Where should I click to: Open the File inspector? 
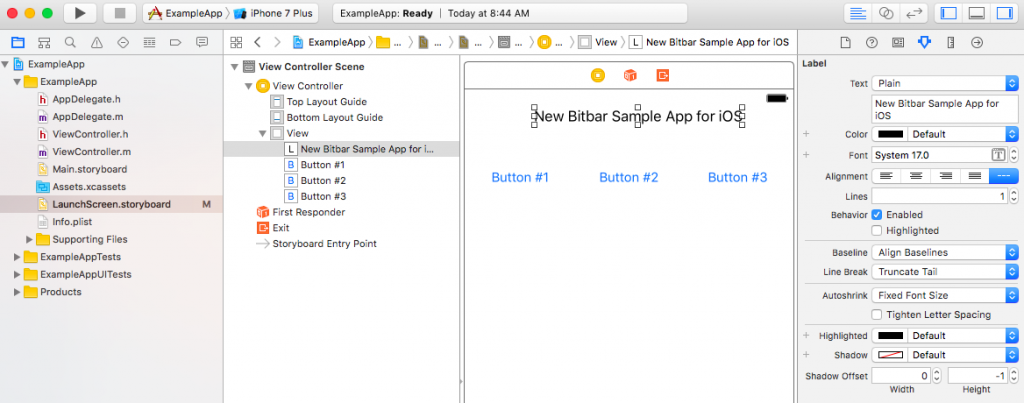pyautogui.click(x=845, y=42)
